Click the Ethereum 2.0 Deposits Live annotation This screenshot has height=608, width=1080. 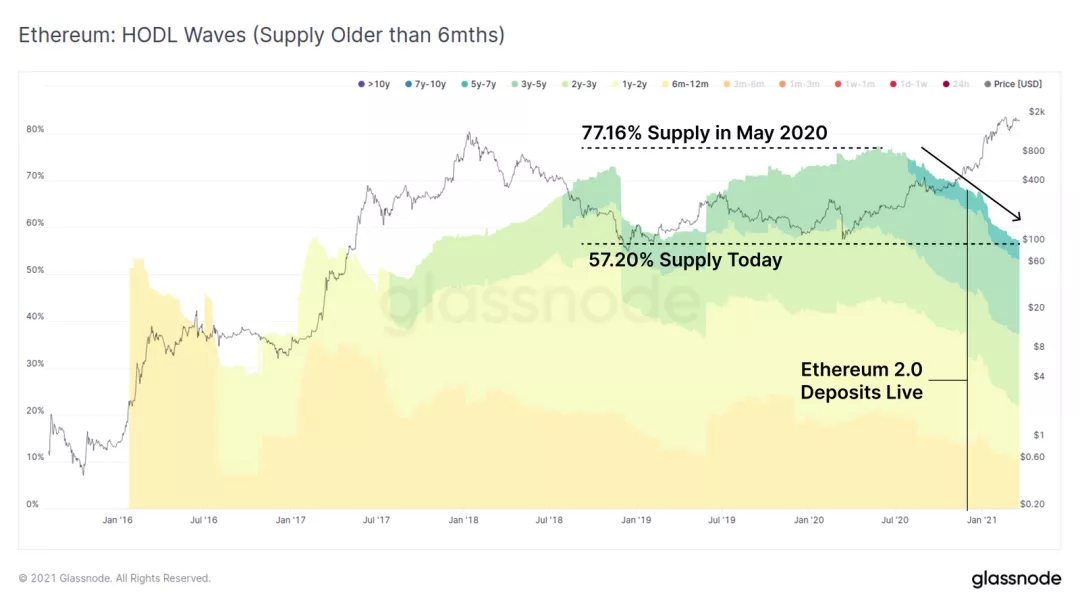pyautogui.click(x=862, y=381)
